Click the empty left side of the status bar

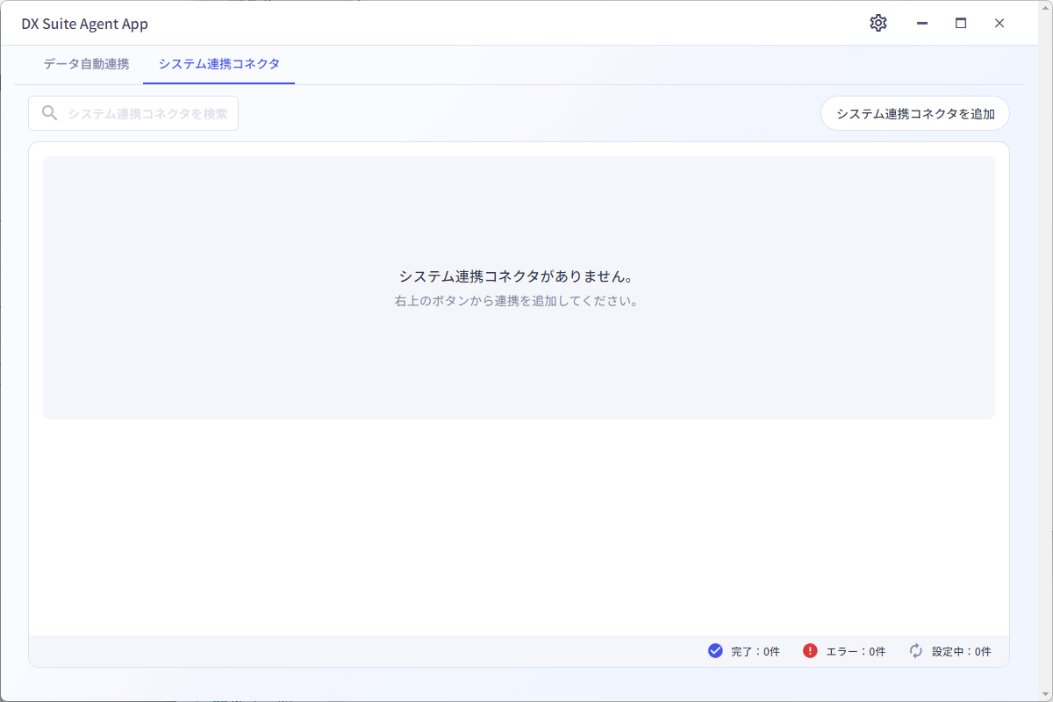pos(300,651)
